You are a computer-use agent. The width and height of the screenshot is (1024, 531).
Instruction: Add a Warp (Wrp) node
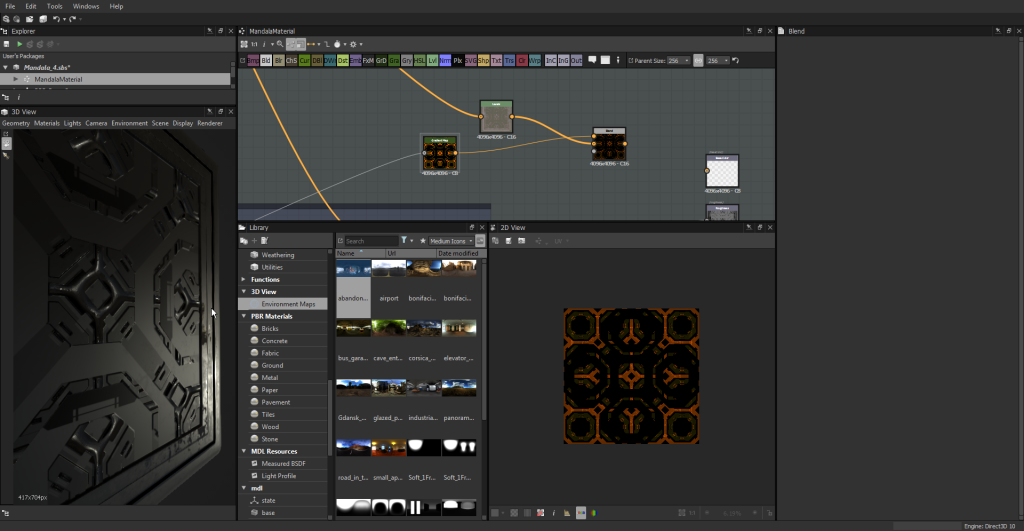point(534,61)
